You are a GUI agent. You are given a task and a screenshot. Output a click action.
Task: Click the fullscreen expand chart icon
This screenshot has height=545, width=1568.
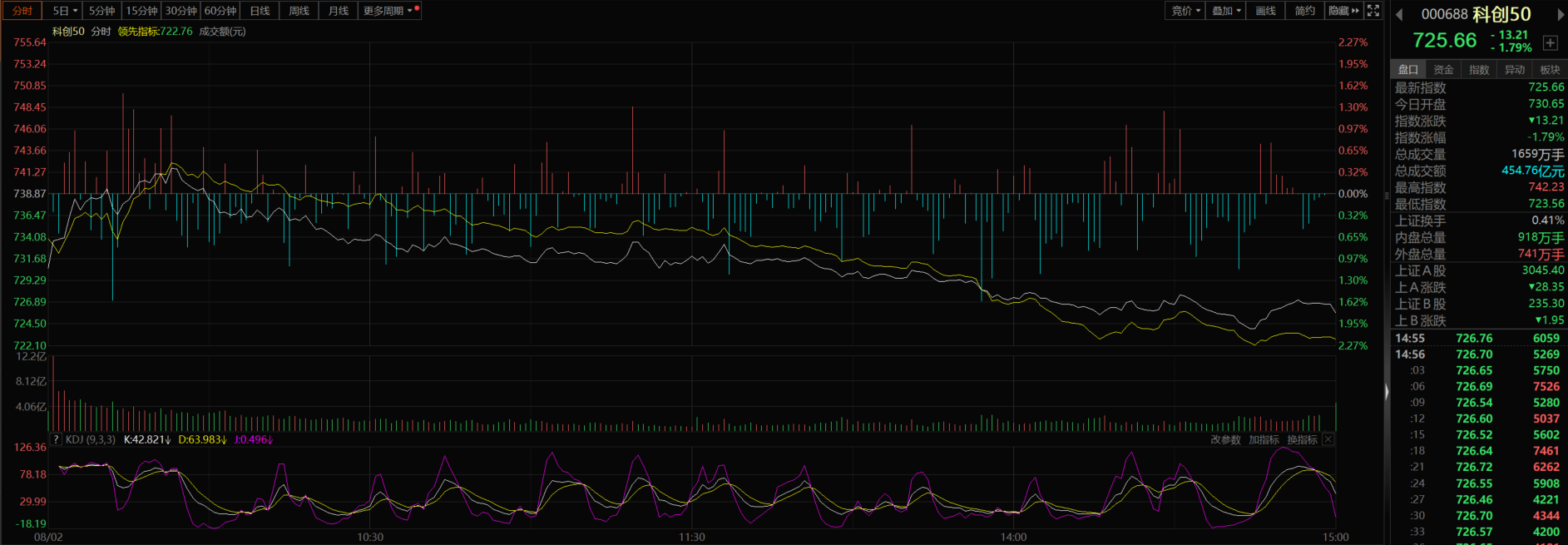(1373, 11)
